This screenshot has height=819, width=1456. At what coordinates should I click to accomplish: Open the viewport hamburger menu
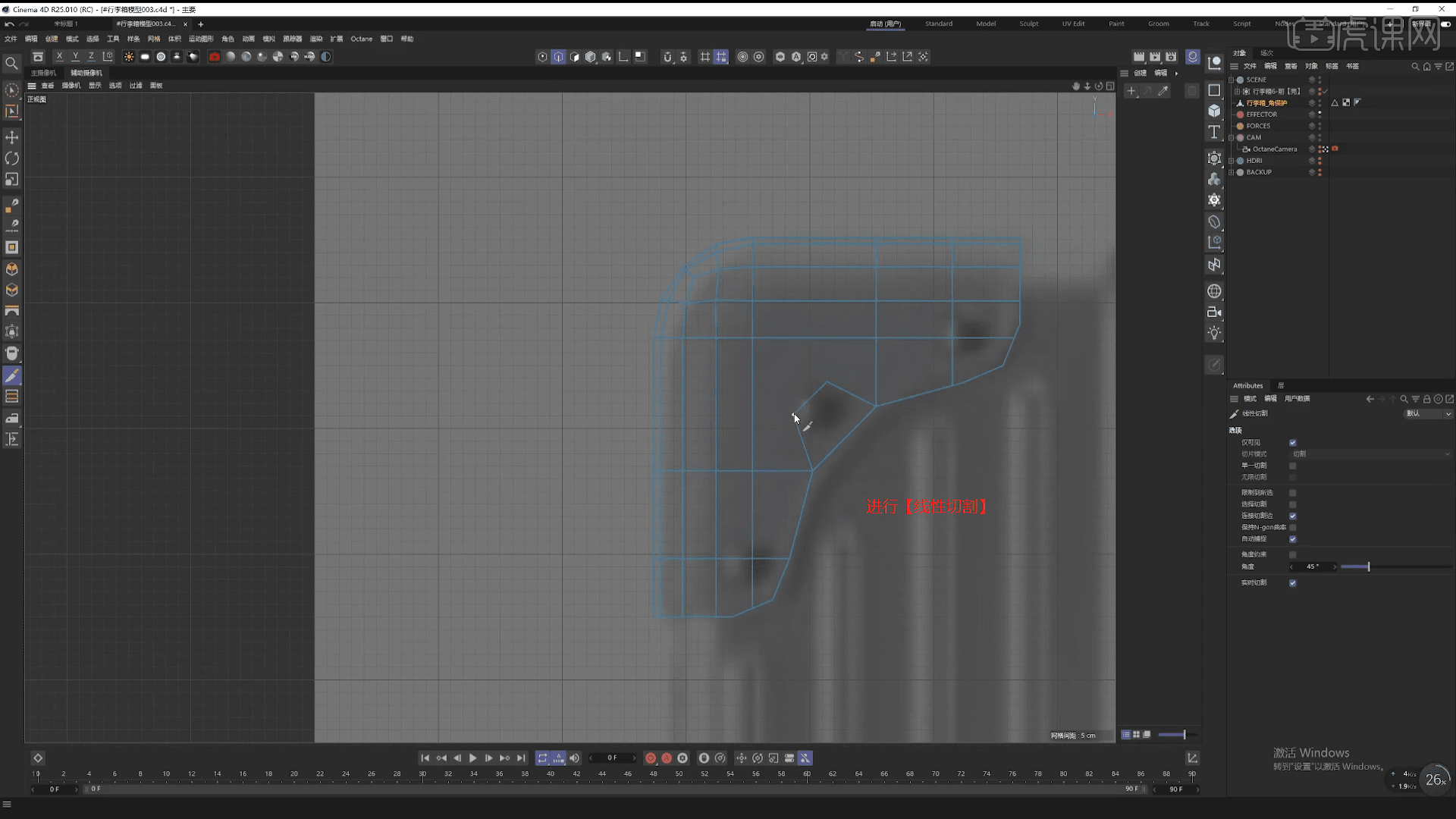click(32, 86)
